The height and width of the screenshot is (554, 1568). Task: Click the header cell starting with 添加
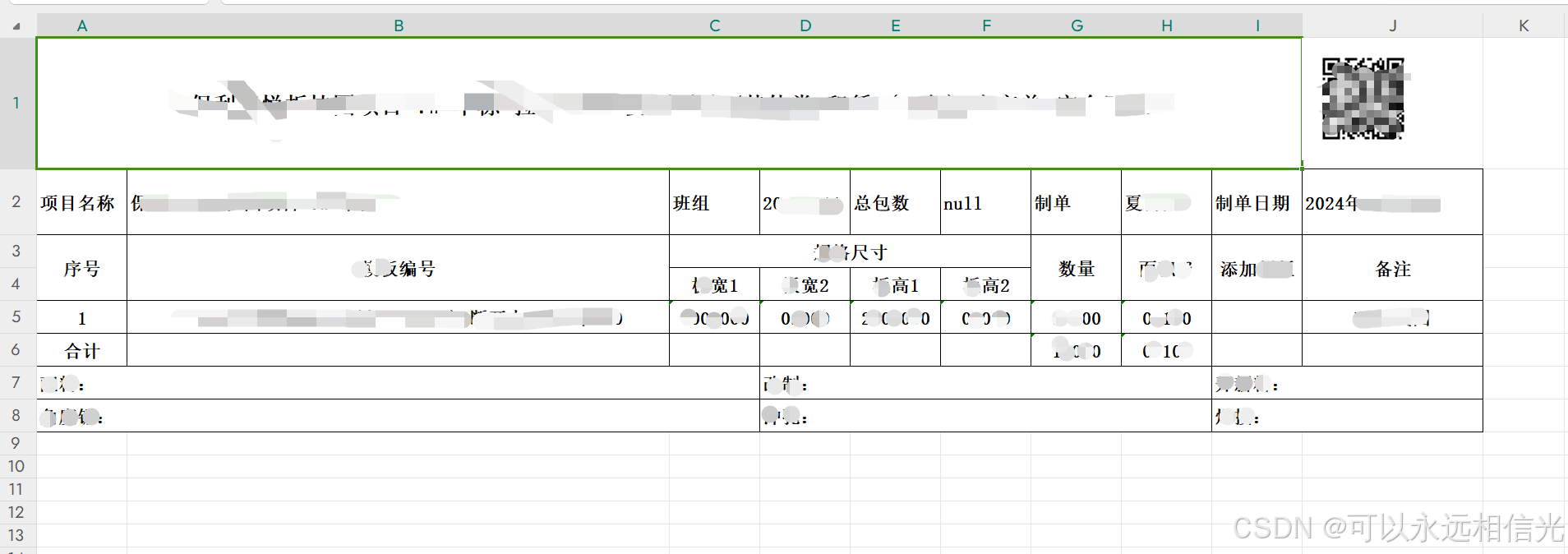click(1257, 268)
